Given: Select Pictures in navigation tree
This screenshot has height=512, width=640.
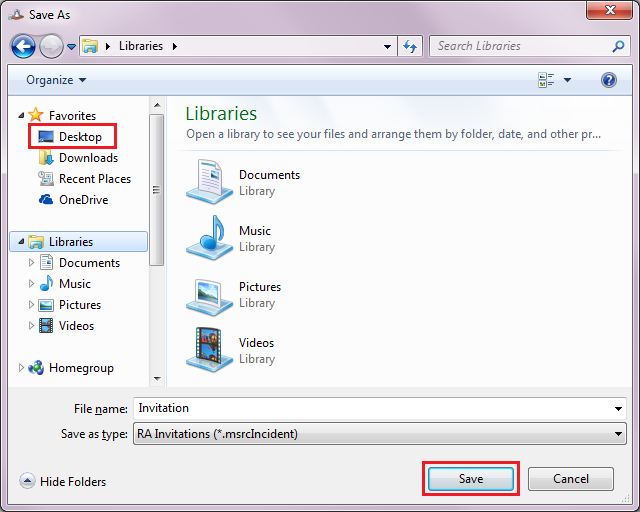Looking at the screenshot, I should pos(70,305).
